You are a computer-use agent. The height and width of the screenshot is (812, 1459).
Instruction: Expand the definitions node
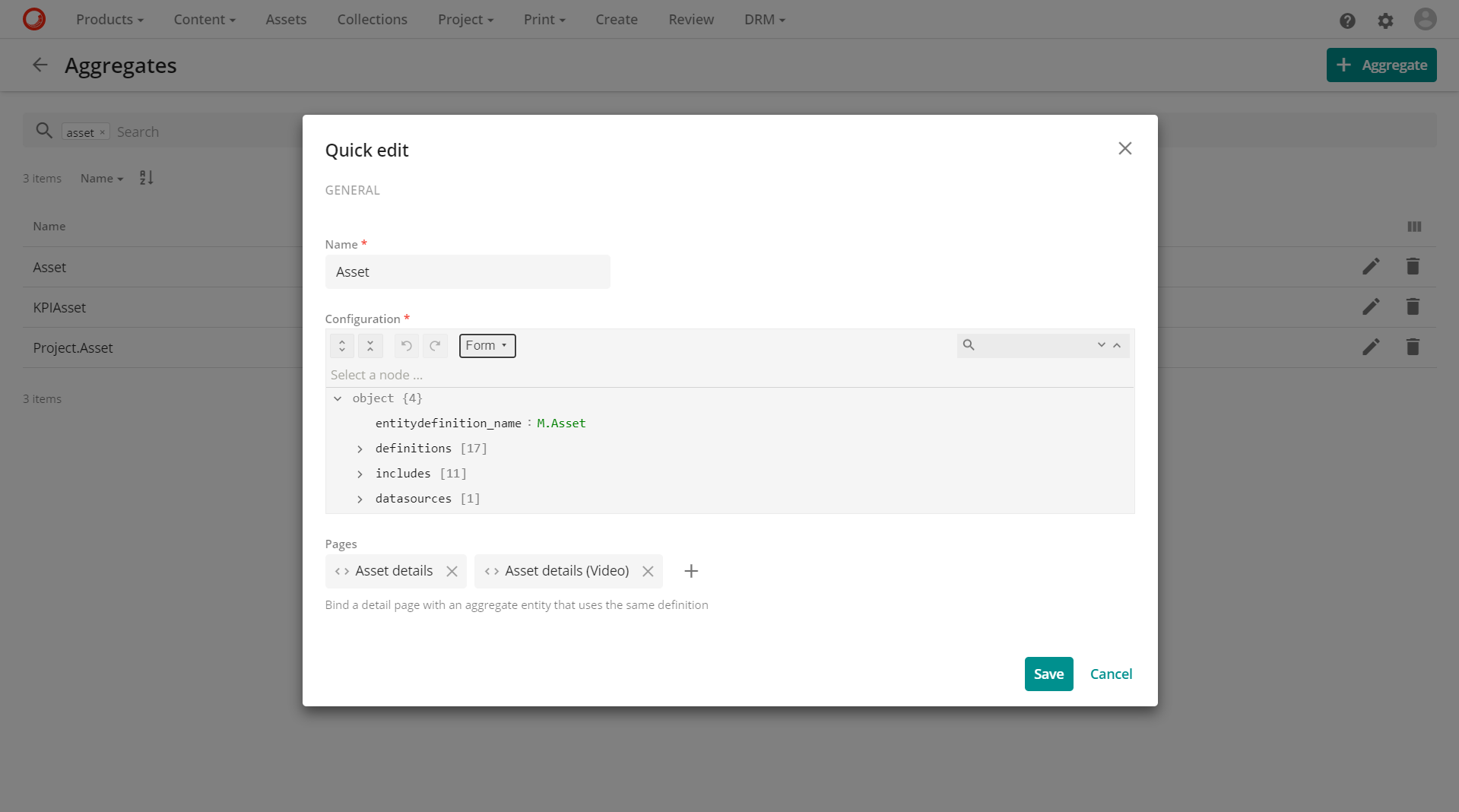tap(360, 449)
